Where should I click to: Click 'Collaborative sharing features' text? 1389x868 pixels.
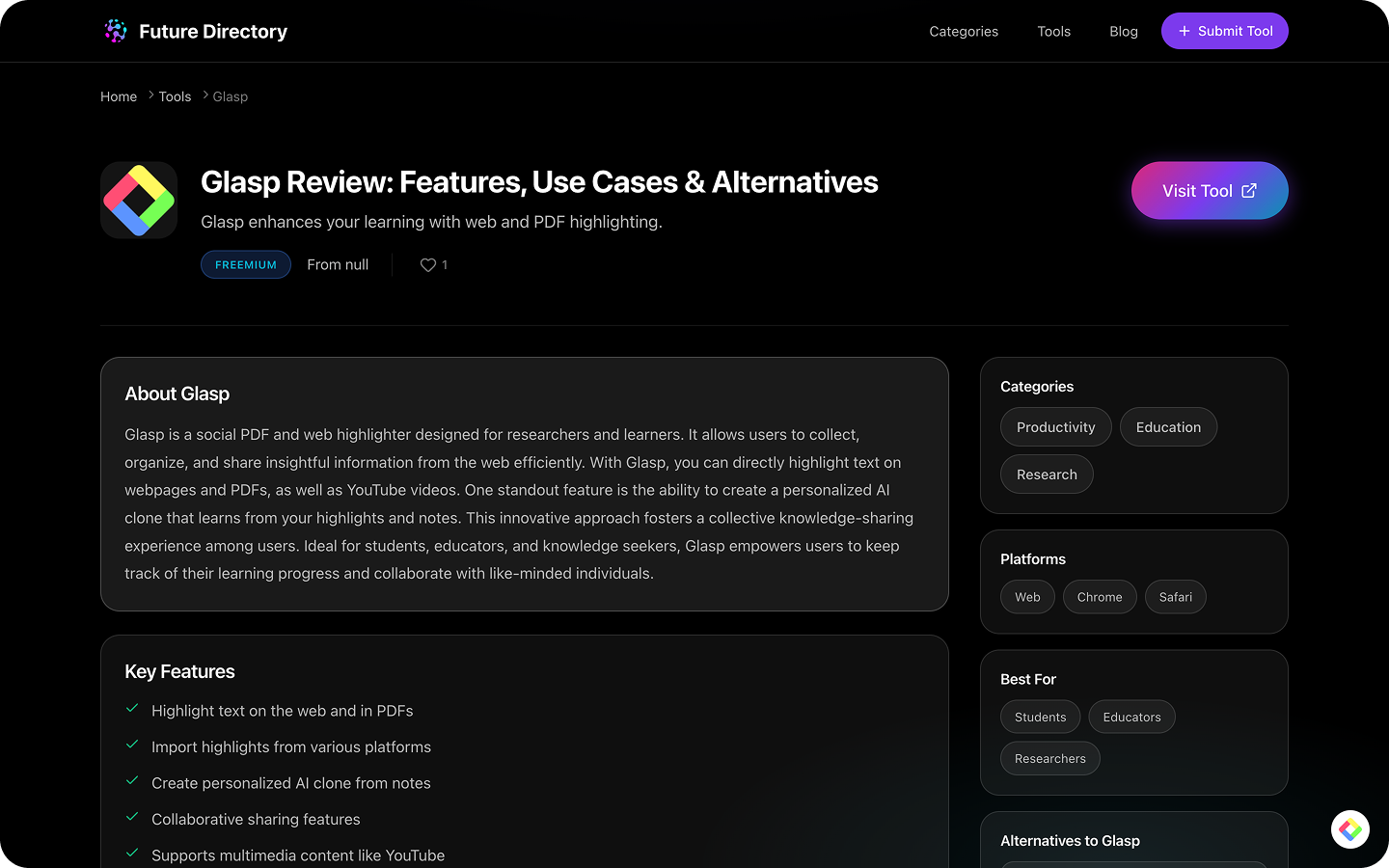256,819
